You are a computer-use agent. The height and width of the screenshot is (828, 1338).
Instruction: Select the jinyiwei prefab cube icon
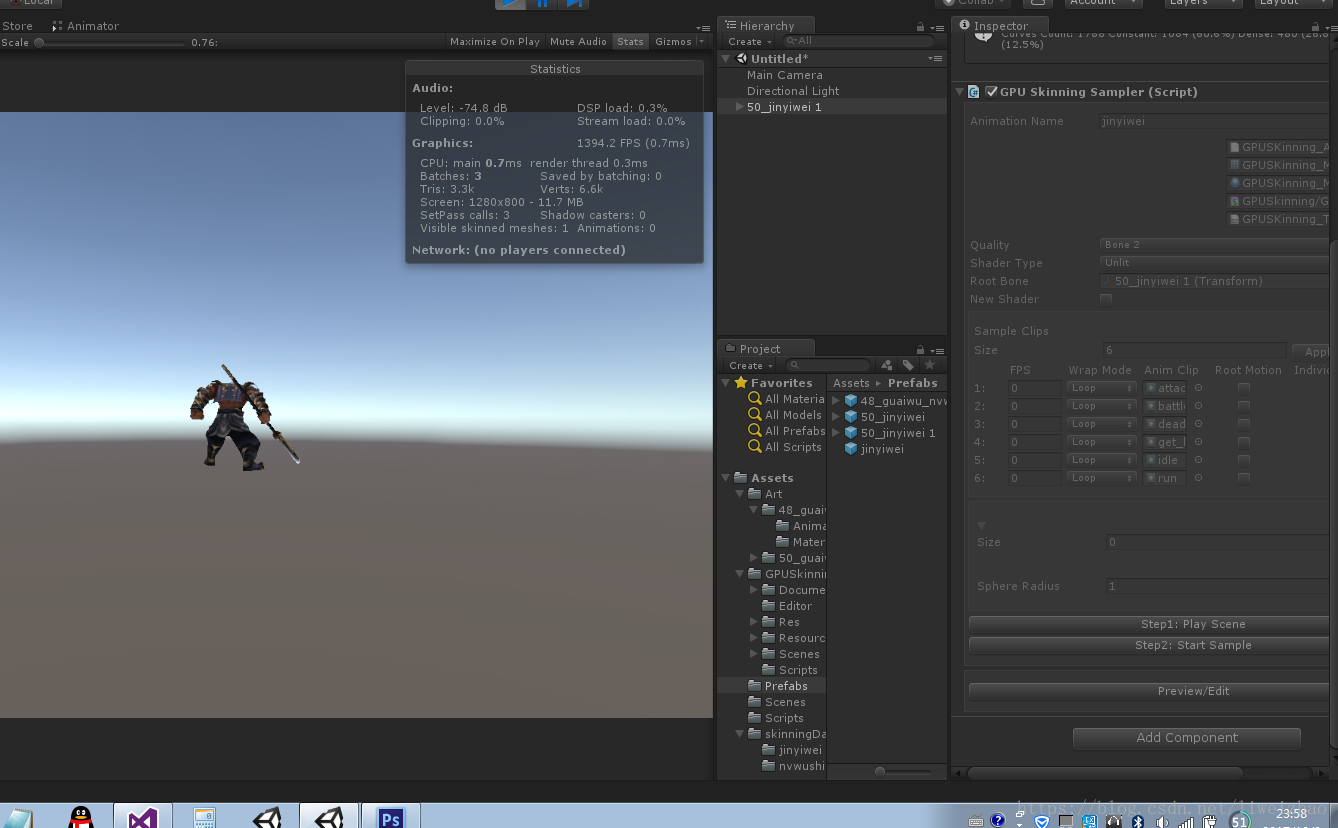pos(851,449)
